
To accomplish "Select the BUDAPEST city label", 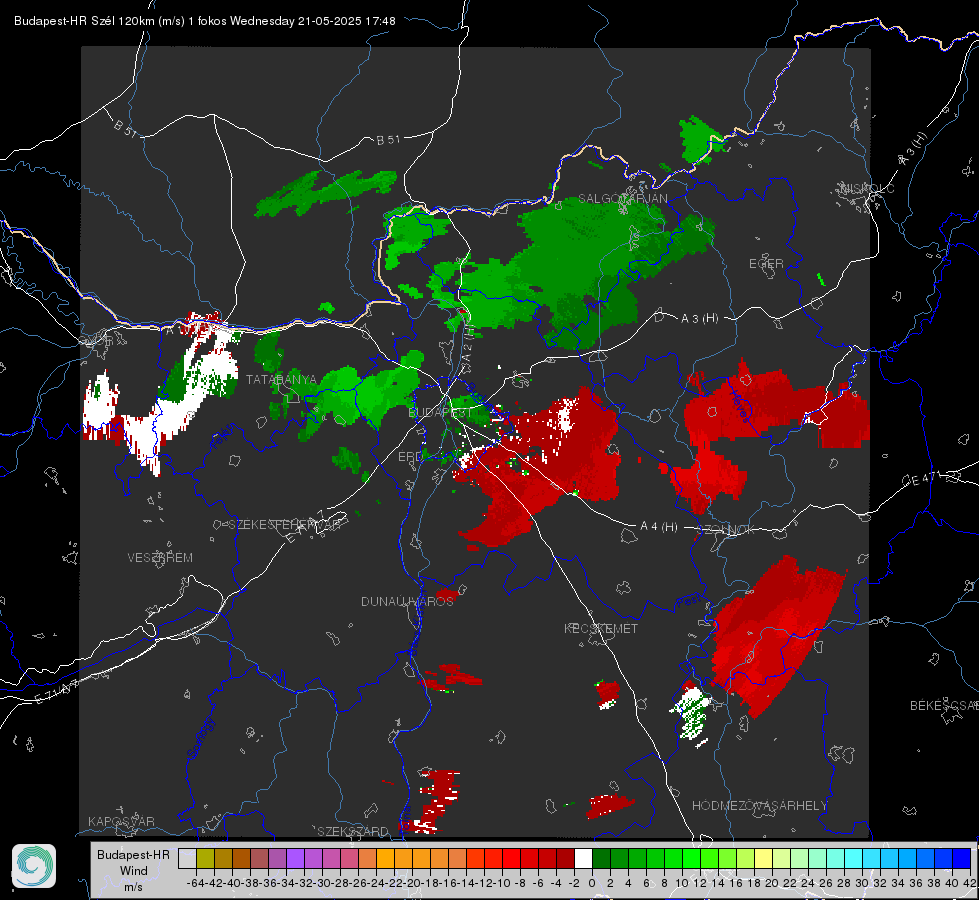I will click(x=440, y=413).
